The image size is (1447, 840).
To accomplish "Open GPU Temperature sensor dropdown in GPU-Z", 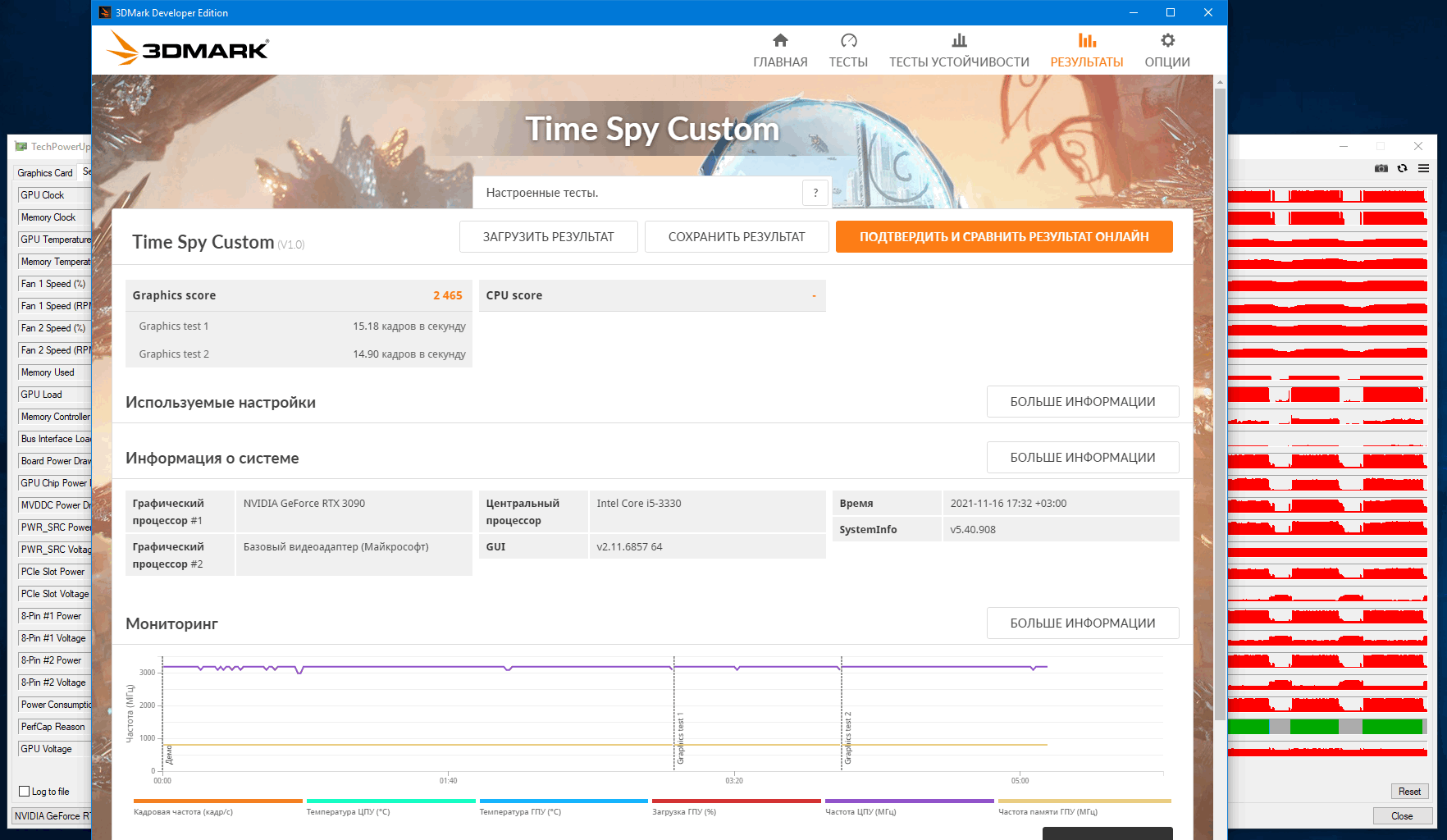I will (x=54, y=240).
